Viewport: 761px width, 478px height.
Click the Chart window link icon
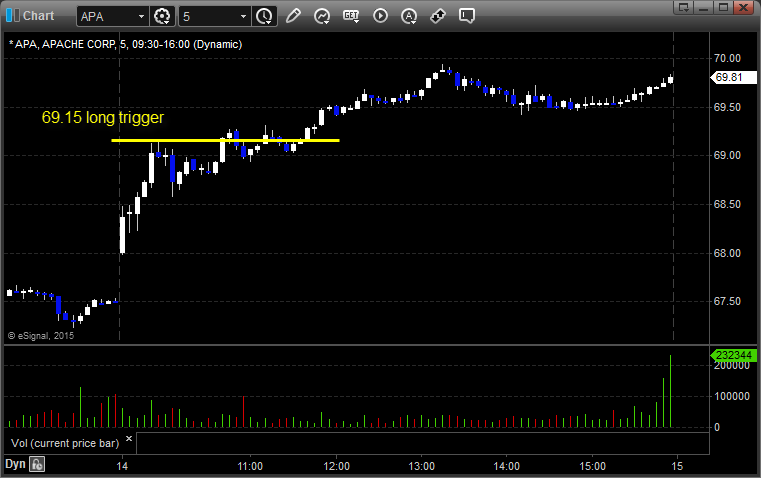click(14, 15)
